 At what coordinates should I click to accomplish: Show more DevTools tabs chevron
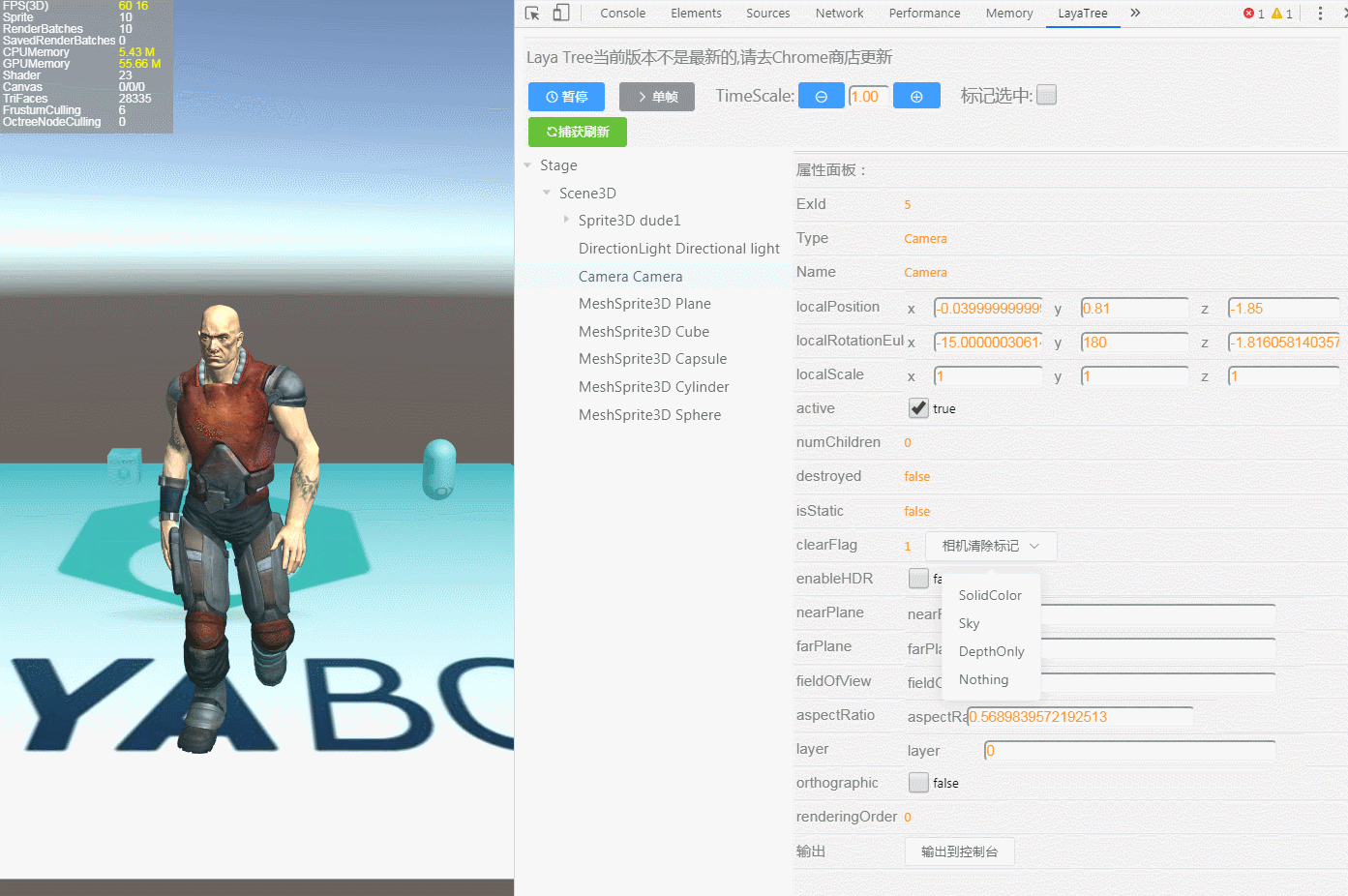point(1135,14)
